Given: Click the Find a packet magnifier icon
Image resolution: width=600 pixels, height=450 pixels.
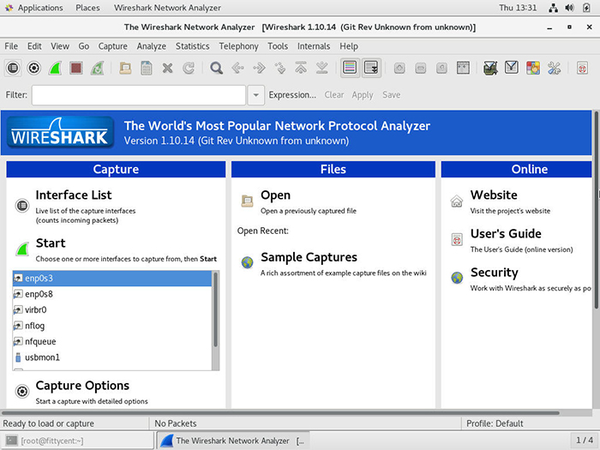Looking at the screenshot, I should click(x=216, y=68).
